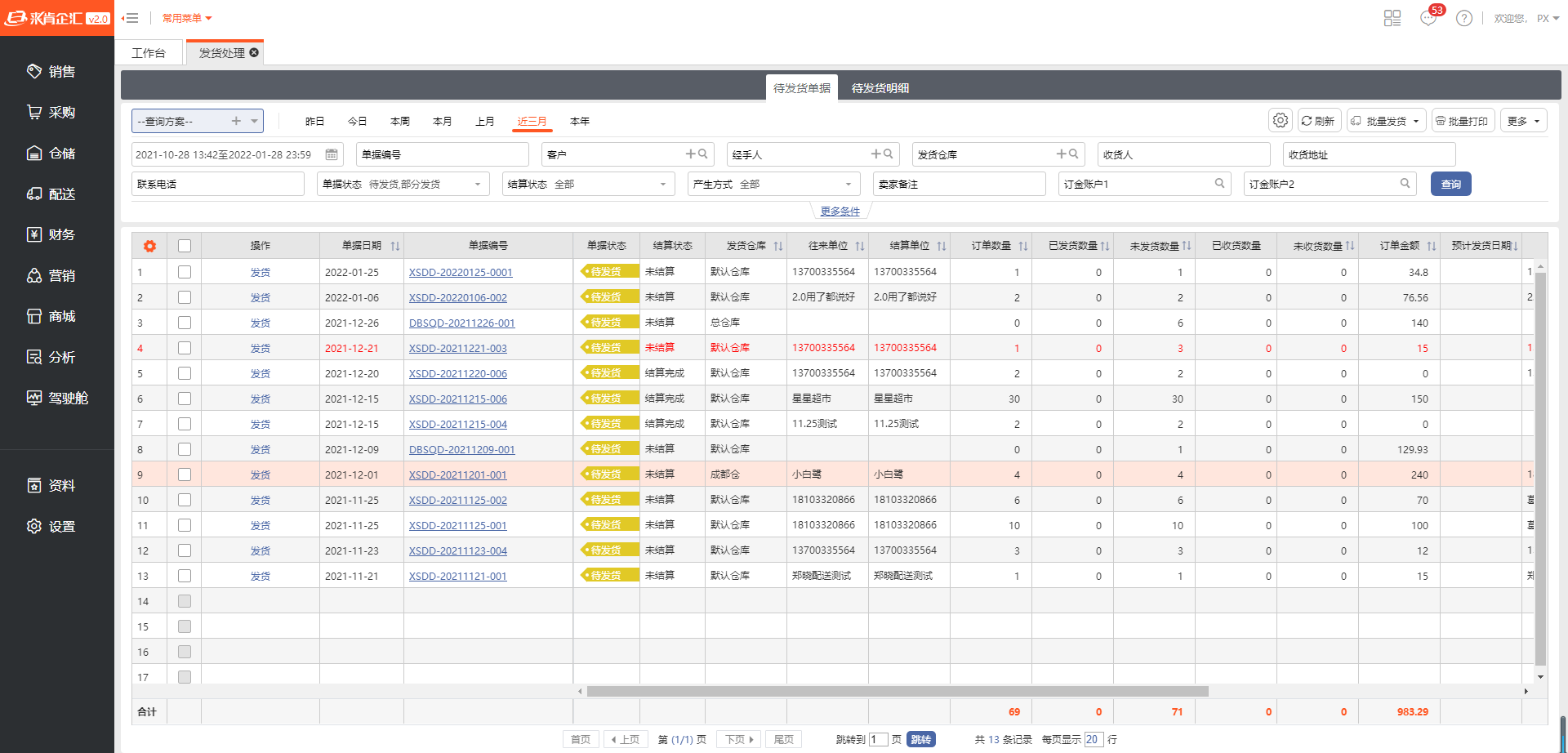Expand the 查询方案 dropdown
Image resolution: width=1568 pixels, height=753 pixels.
click(255, 121)
